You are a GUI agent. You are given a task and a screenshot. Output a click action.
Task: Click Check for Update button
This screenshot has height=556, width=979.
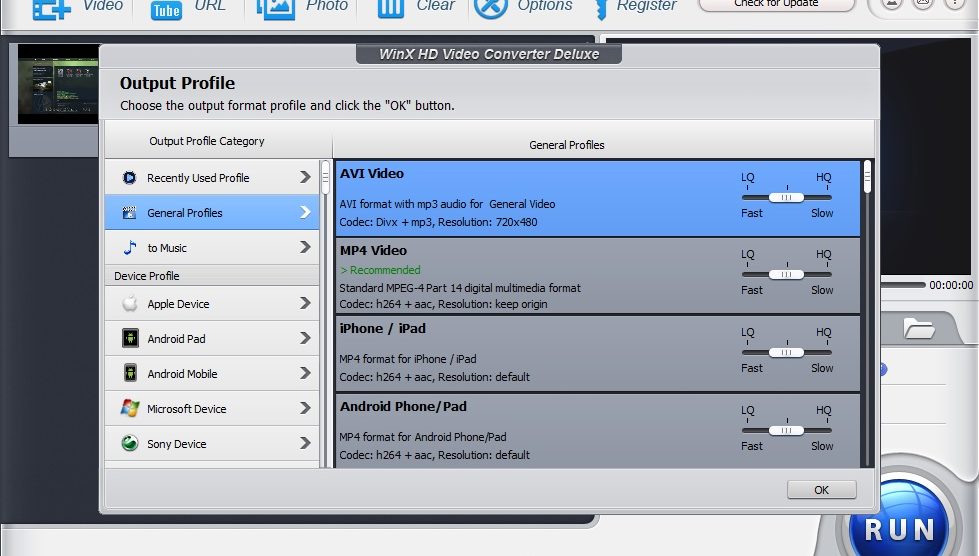776,4
